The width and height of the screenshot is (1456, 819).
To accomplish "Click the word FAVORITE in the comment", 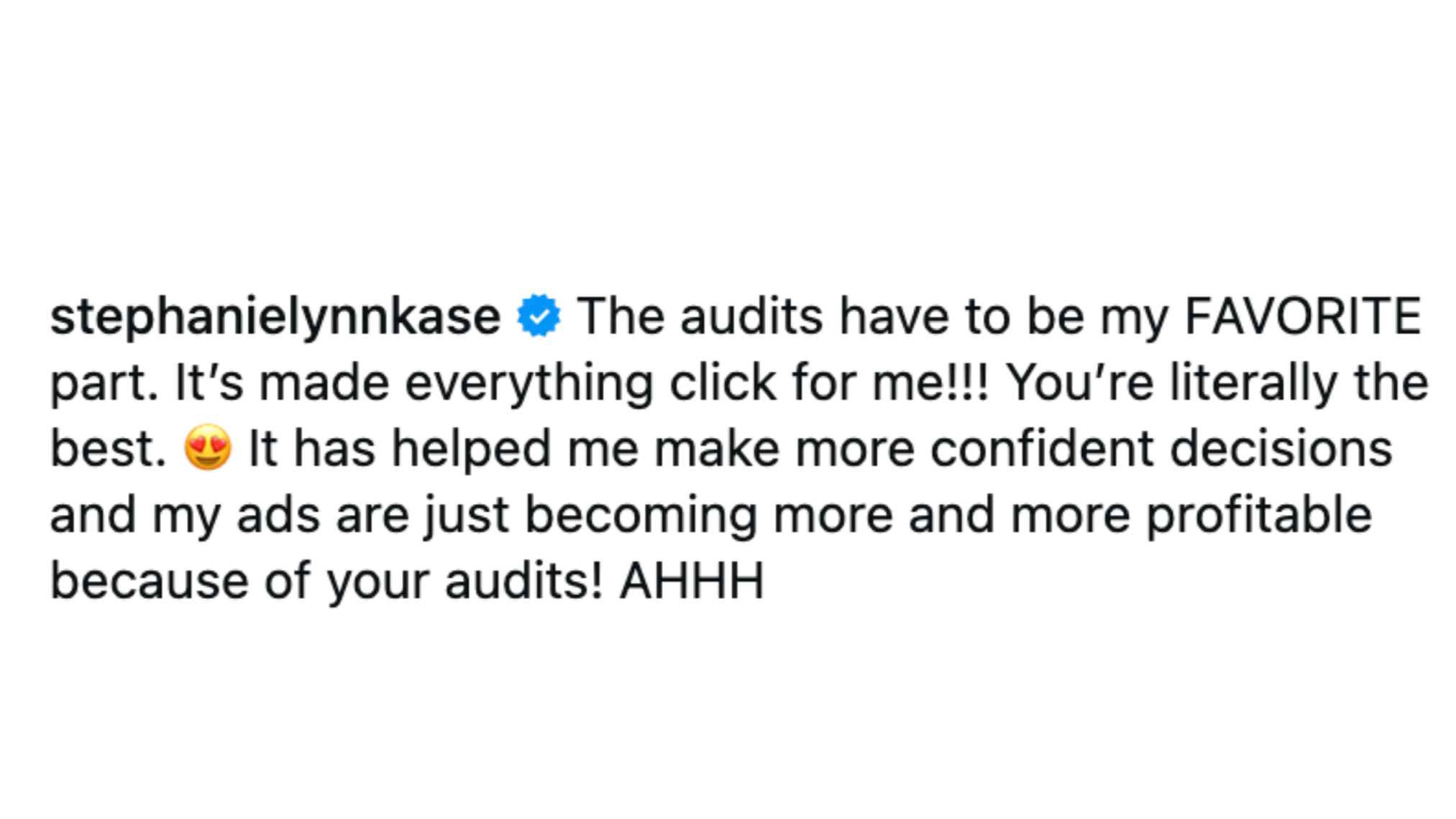I will tap(1302, 316).
